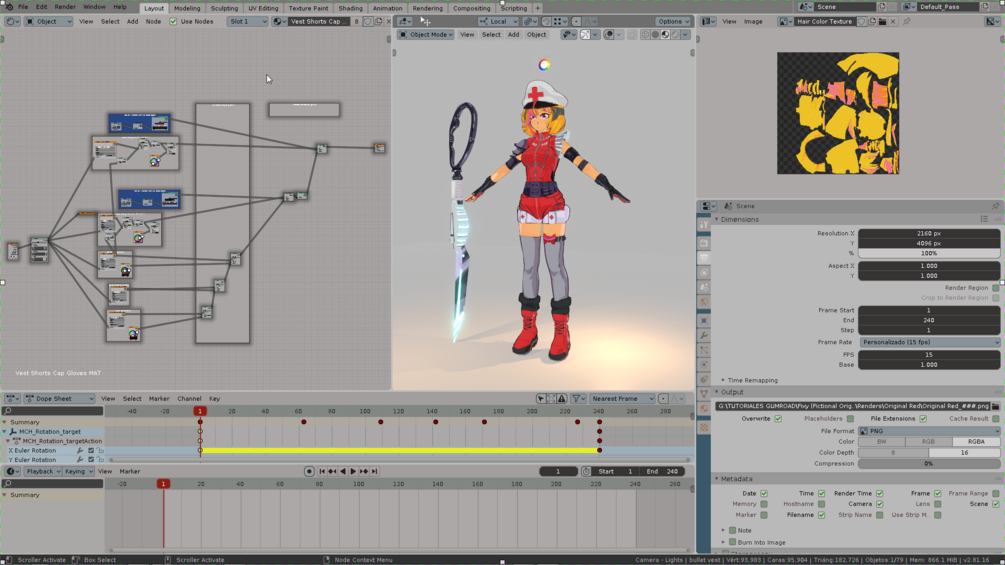Disable the Overwrite checkbox
This screenshot has width=1005, height=565.
(778, 419)
